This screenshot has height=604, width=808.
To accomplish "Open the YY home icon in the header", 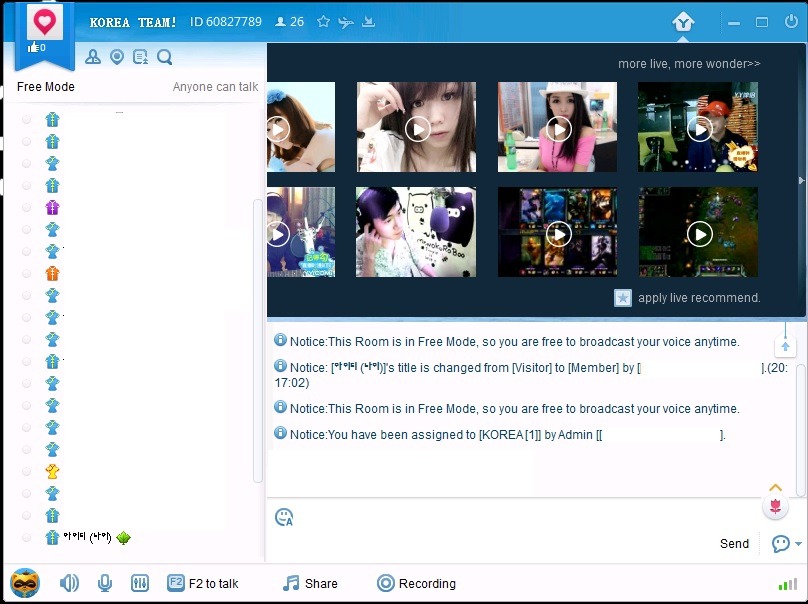I will coord(683,21).
